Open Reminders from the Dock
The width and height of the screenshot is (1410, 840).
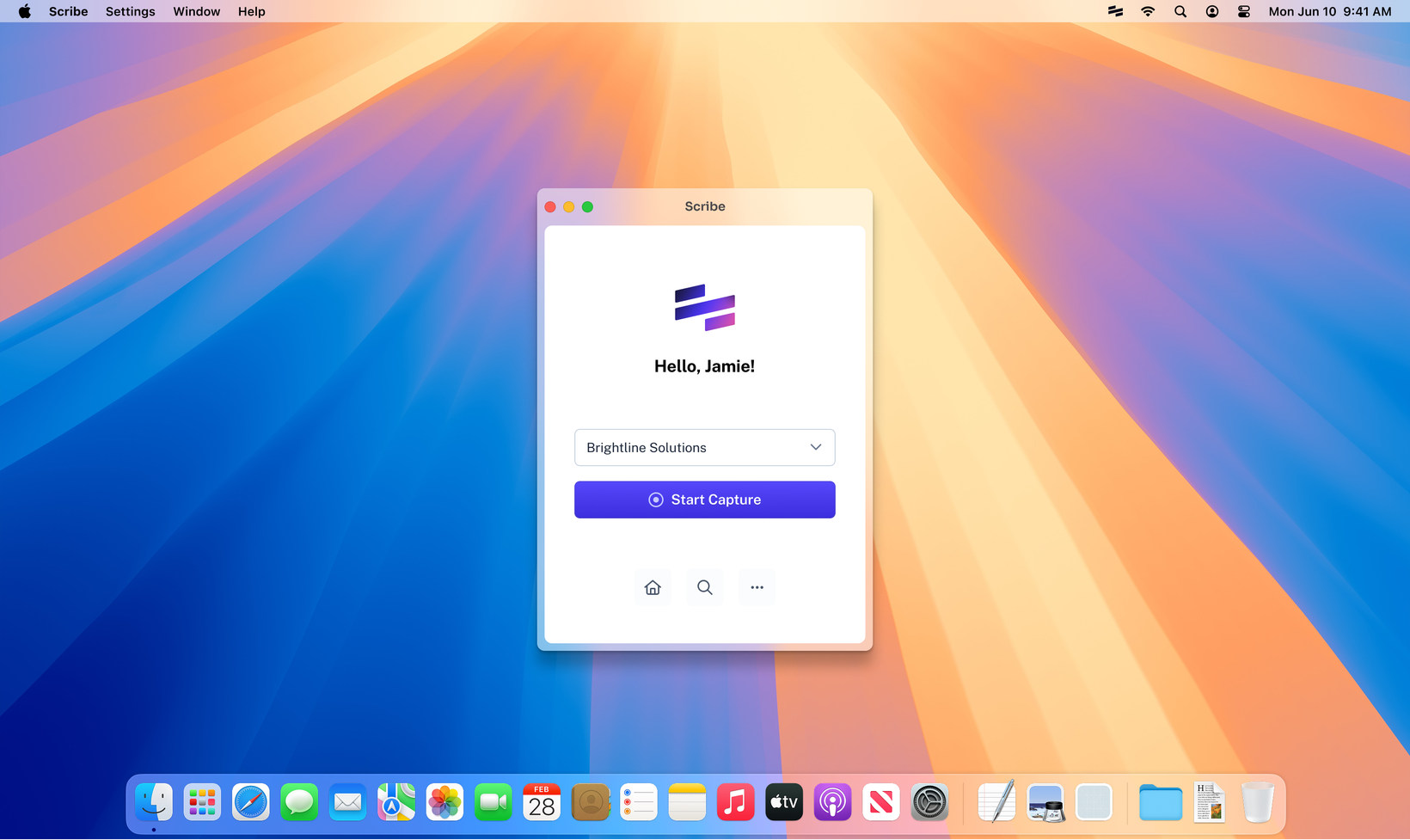tap(639, 803)
